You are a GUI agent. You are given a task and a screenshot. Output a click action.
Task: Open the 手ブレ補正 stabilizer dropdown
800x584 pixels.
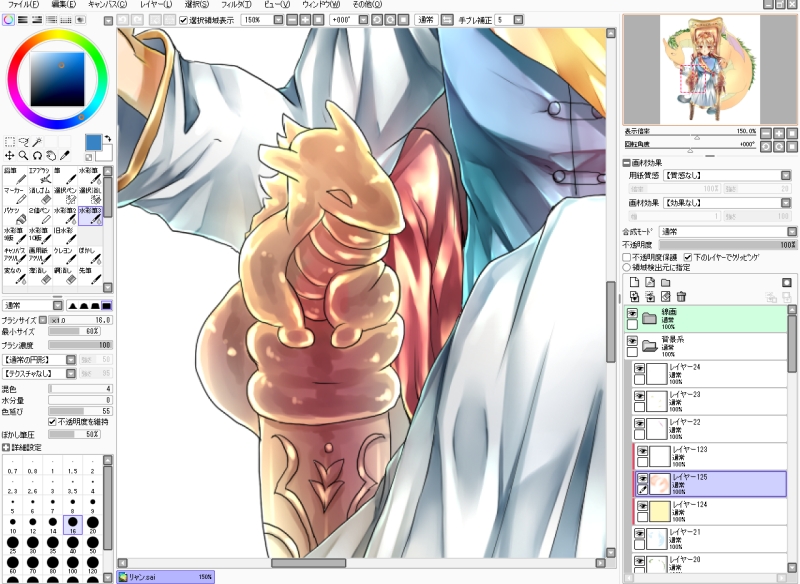click(x=518, y=20)
